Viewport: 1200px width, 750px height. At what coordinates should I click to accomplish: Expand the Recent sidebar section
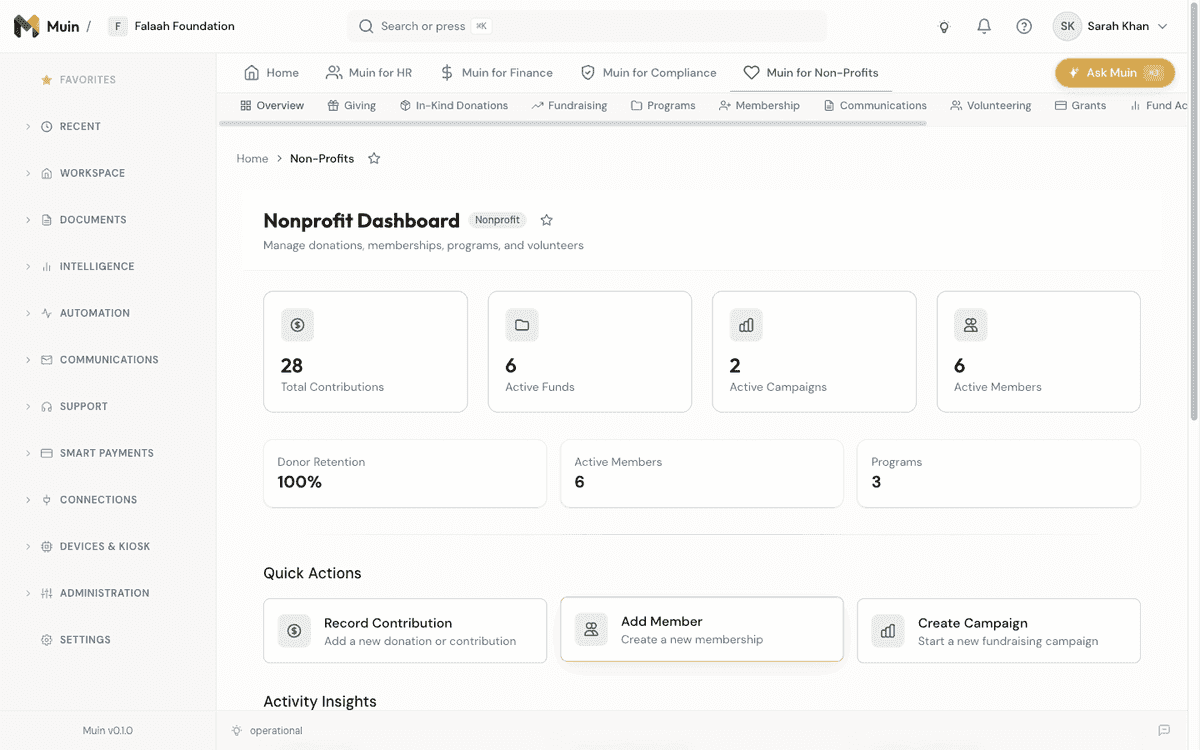click(x=28, y=127)
